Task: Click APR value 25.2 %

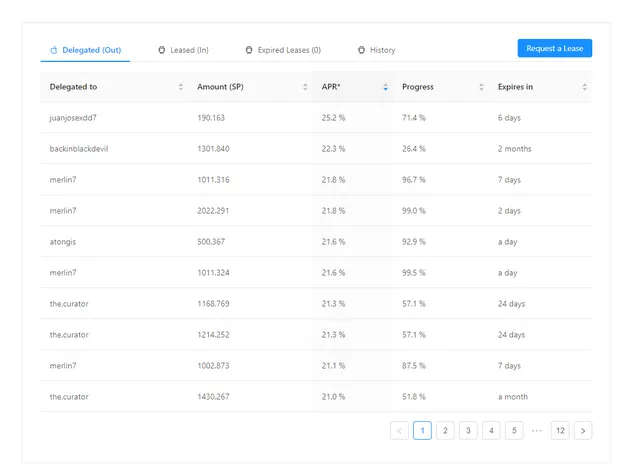Action: tap(333, 118)
